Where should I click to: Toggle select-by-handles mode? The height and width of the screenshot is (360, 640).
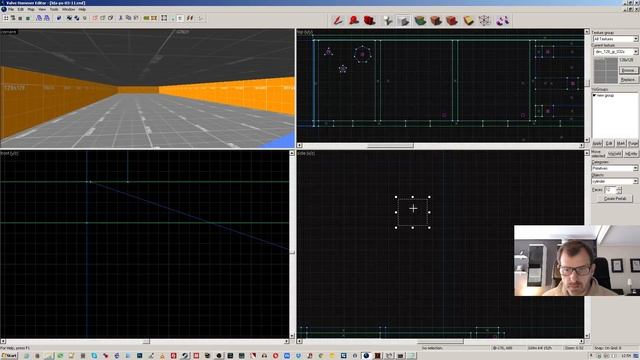tap(164, 18)
